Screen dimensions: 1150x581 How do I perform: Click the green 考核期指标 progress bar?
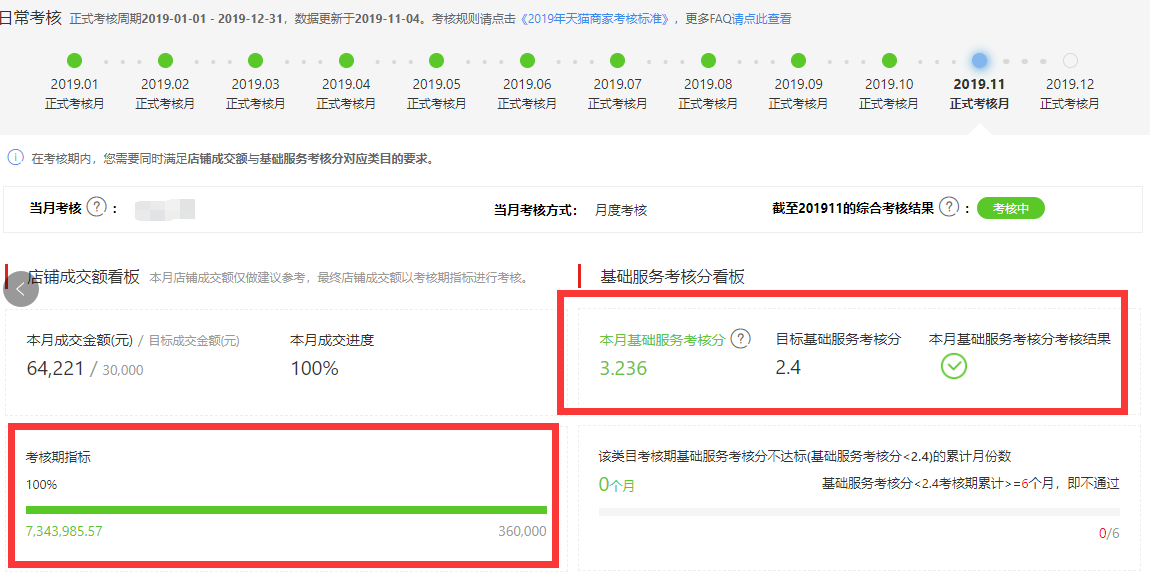pyautogui.click(x=286, y=510)
